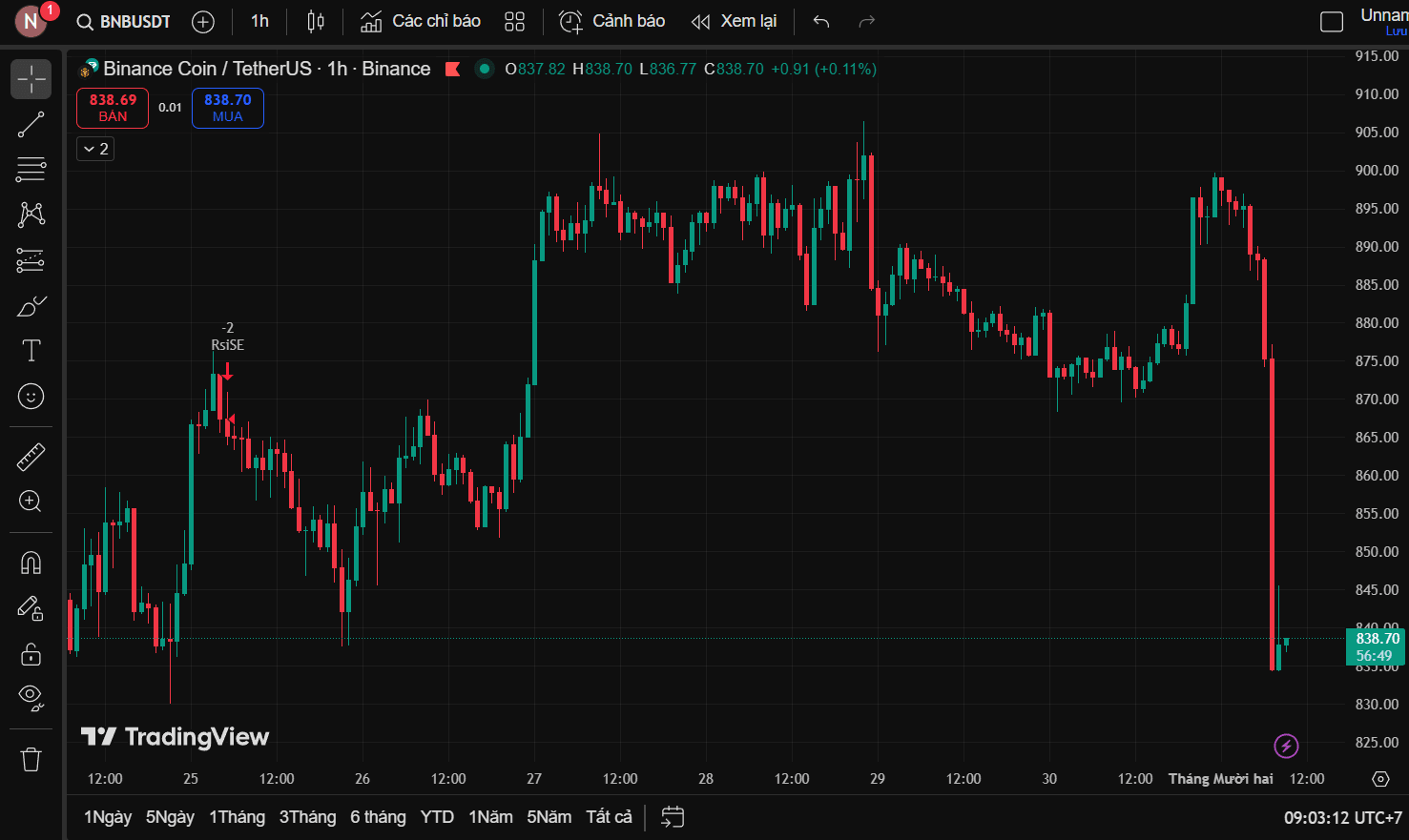Screen dimensions: 1409x840
Task: Select the ruler measure tool
Action: tap(31, 457)
